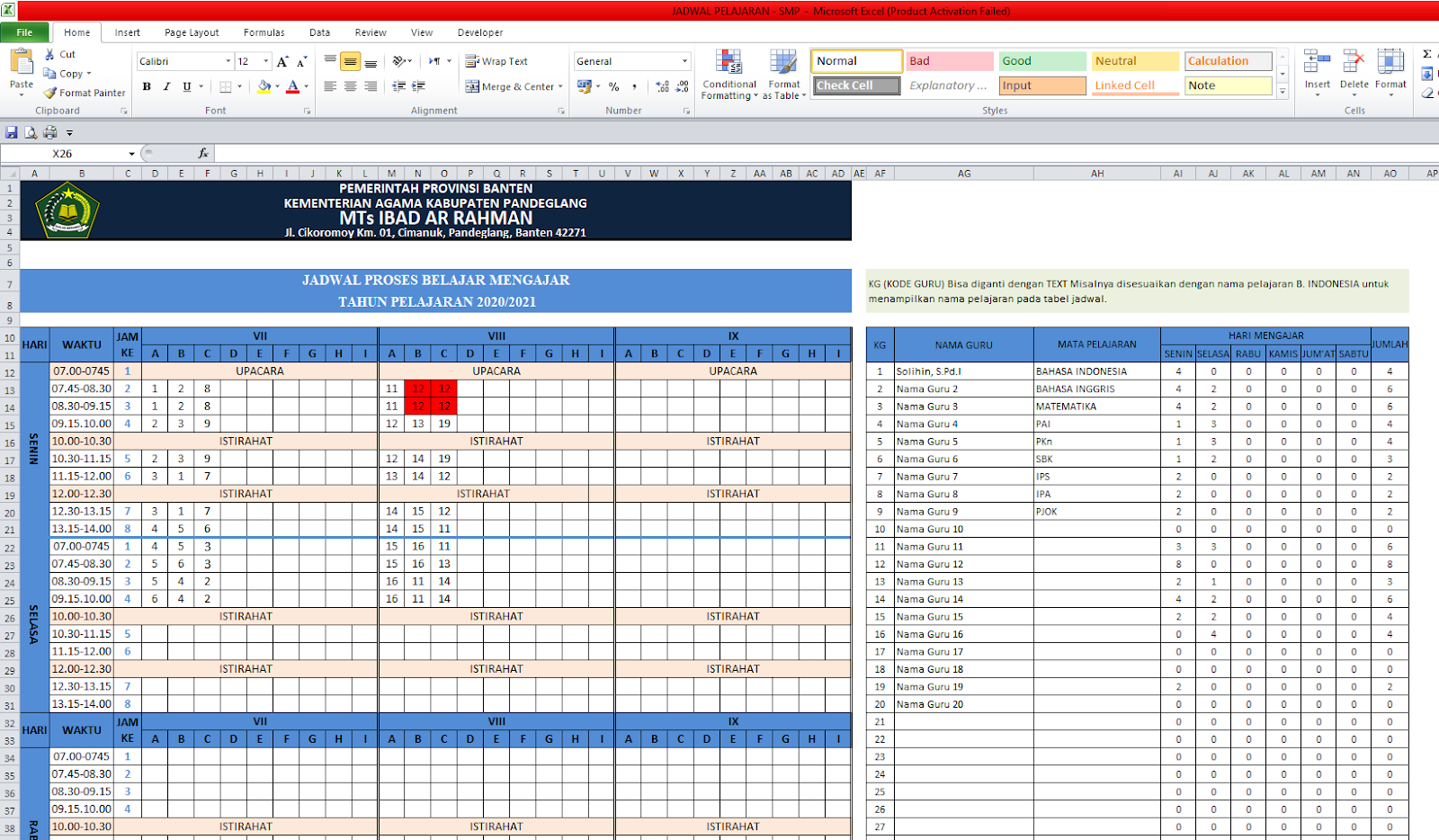The width and height of the screenshot is (1439, 840).
Task: Click the Paste clipboard icon
Action: [x=22, y=63]
